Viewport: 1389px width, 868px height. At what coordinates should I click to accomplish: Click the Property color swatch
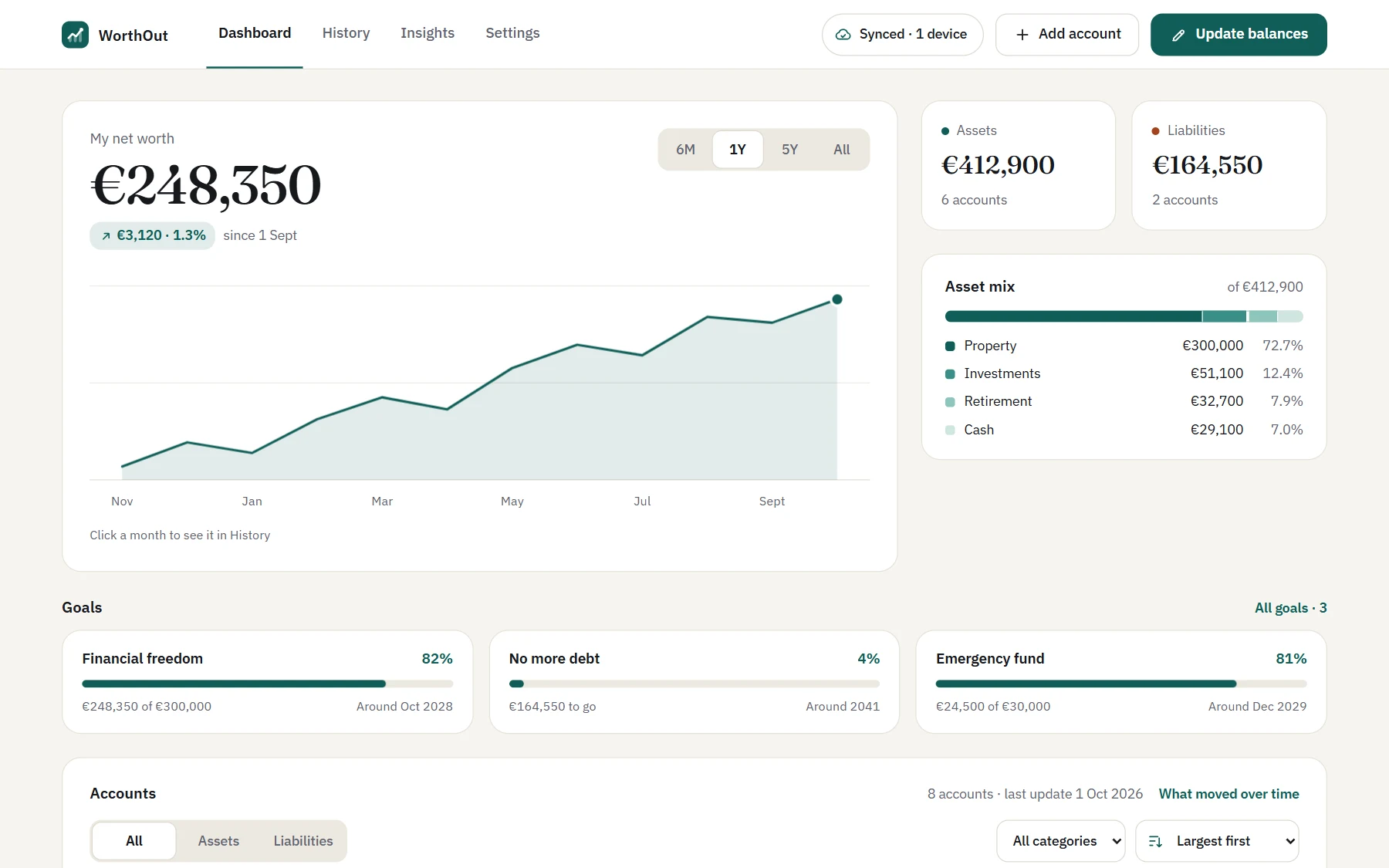(x=950, y=346)
